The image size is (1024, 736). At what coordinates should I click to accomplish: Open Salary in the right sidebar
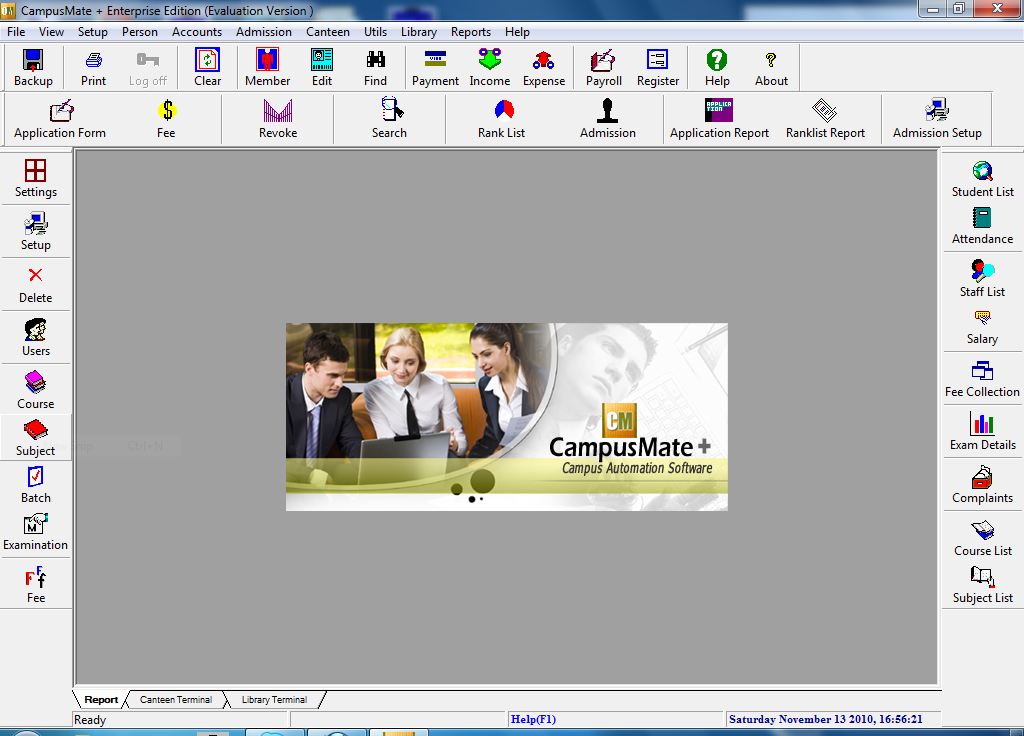tap(982, 325)
